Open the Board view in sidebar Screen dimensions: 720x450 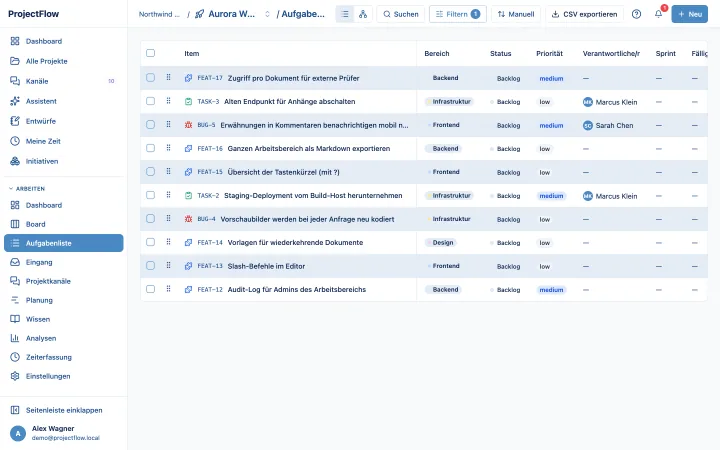(x=64, y=224)
